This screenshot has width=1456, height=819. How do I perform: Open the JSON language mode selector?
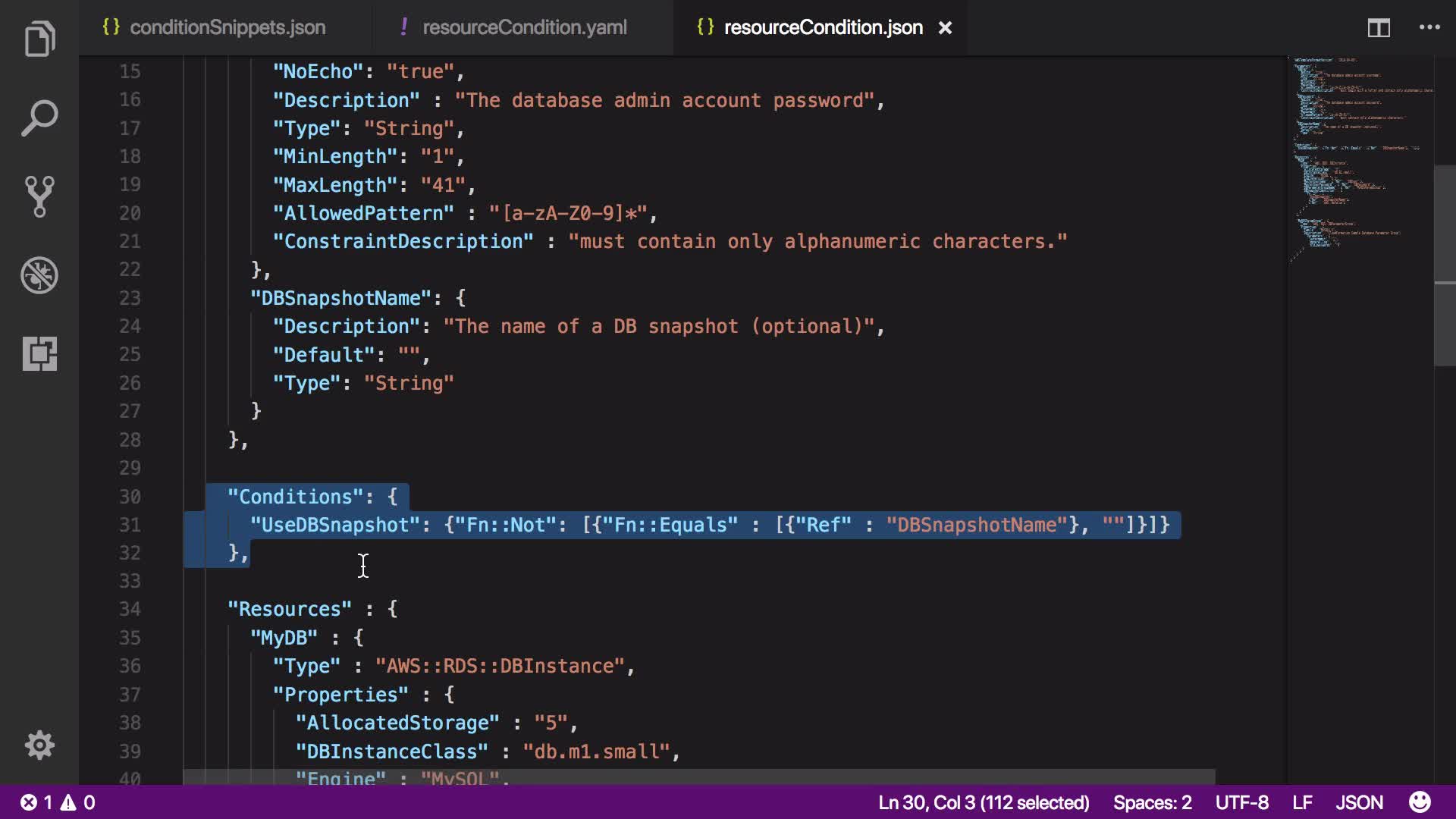tap(1359, 802)
